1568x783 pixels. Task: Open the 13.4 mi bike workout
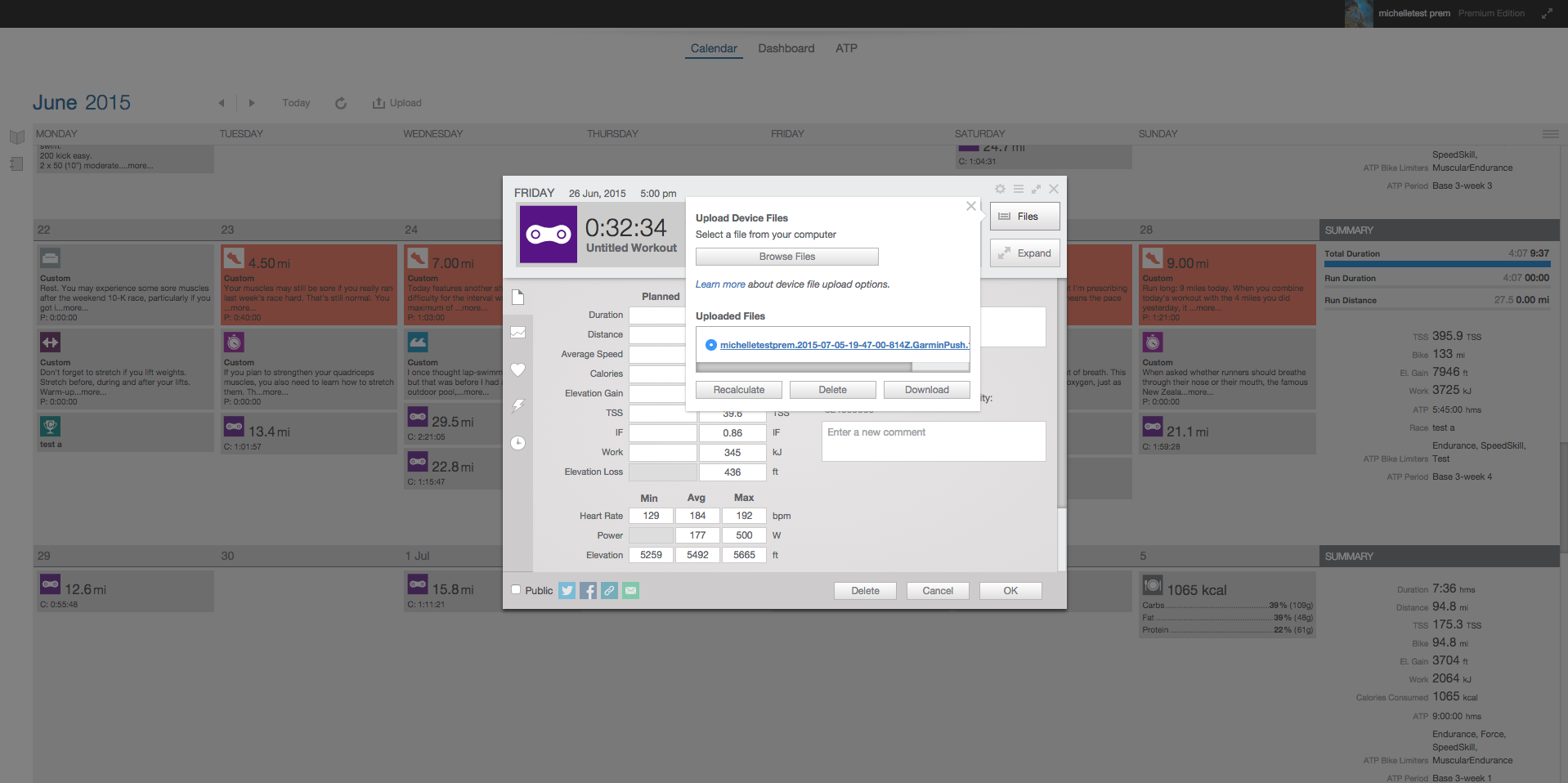tap(308, 433)
